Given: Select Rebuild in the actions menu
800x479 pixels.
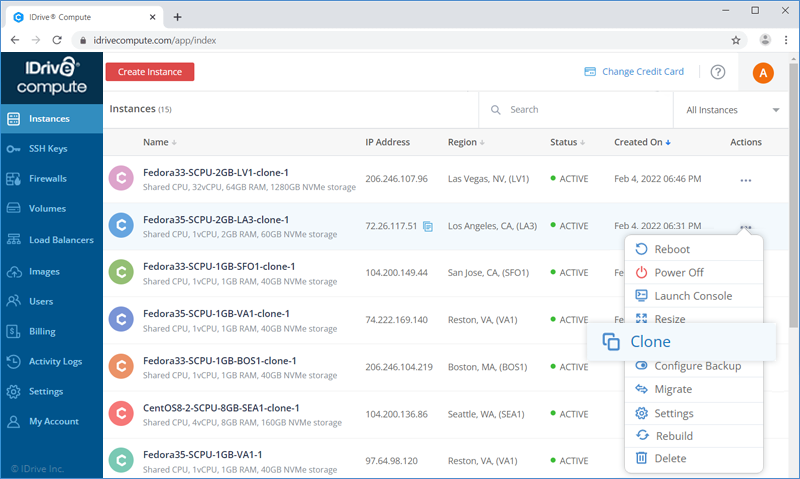Looking at the screenshot, I should [694, 436].
